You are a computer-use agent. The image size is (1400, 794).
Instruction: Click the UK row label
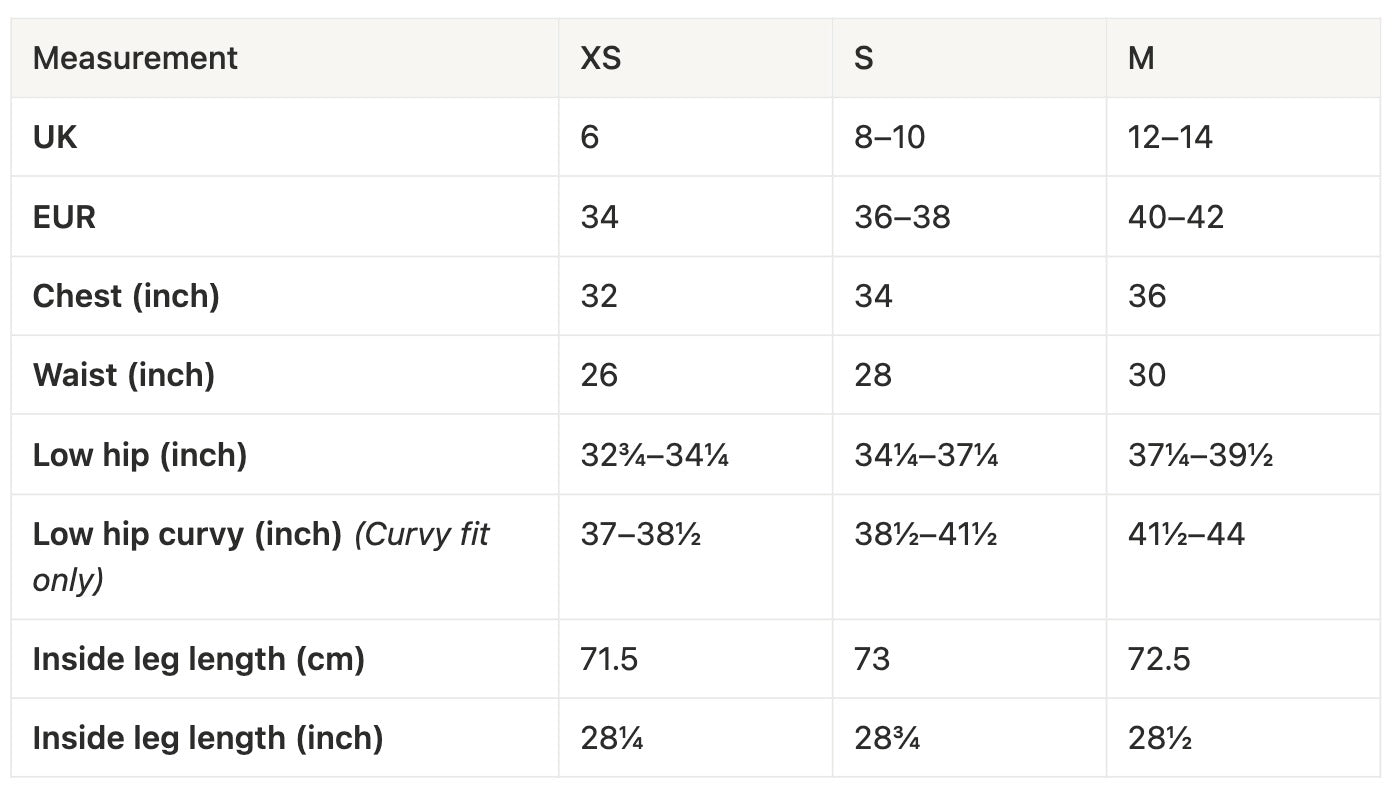[x=55, y=137]
